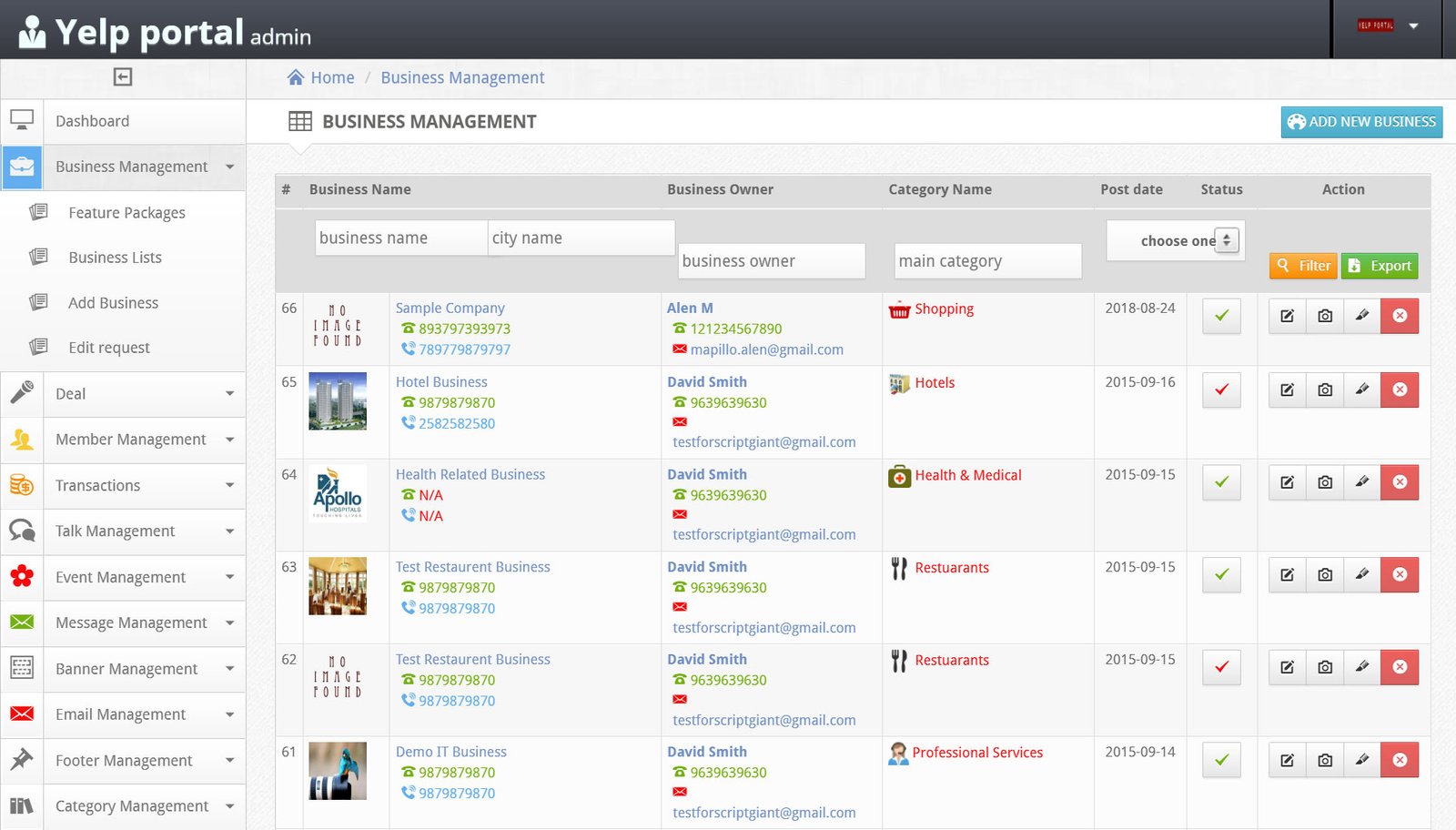Click mapillo.alen@gmail.com email link
The image size is (1456, 830).
pyautogui.click(x=766, y=349)
